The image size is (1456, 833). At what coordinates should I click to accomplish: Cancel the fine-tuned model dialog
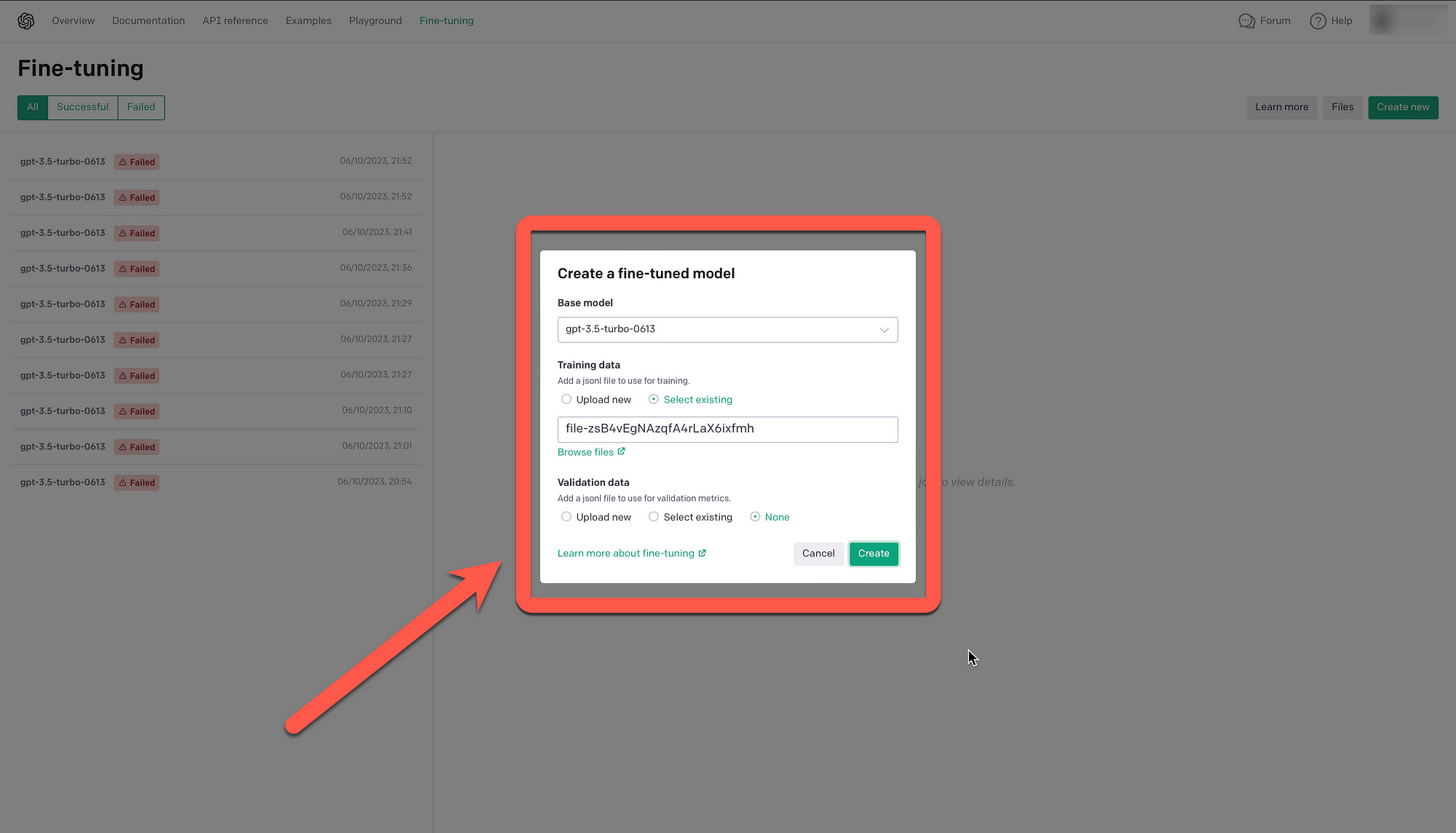click(818, 553)
